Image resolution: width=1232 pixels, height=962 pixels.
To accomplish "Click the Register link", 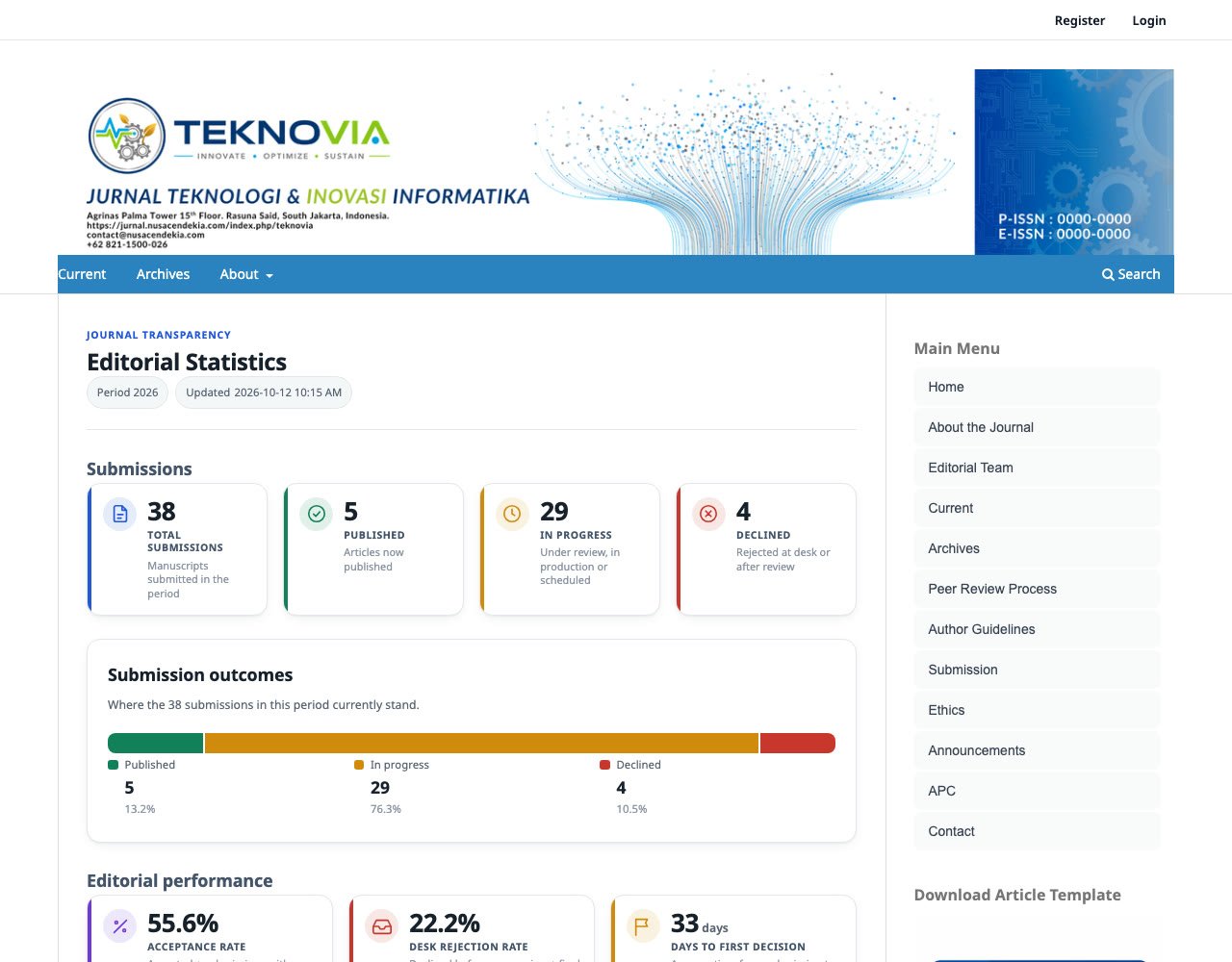I will pos(1080,20).
